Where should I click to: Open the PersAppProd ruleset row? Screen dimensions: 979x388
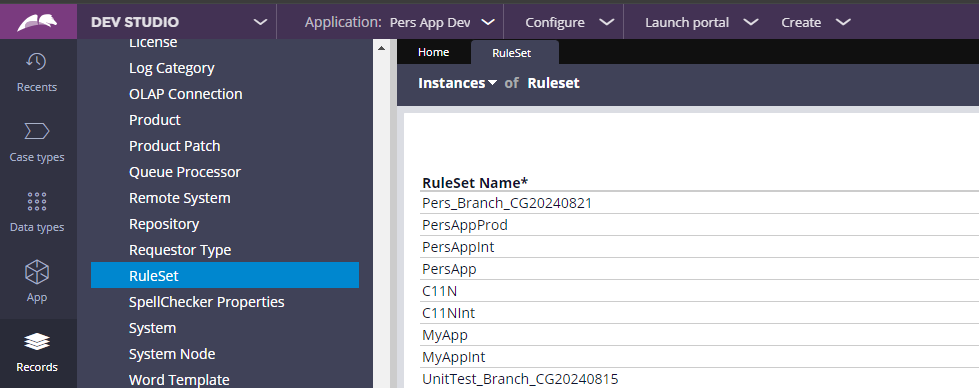tap(699, 225)
